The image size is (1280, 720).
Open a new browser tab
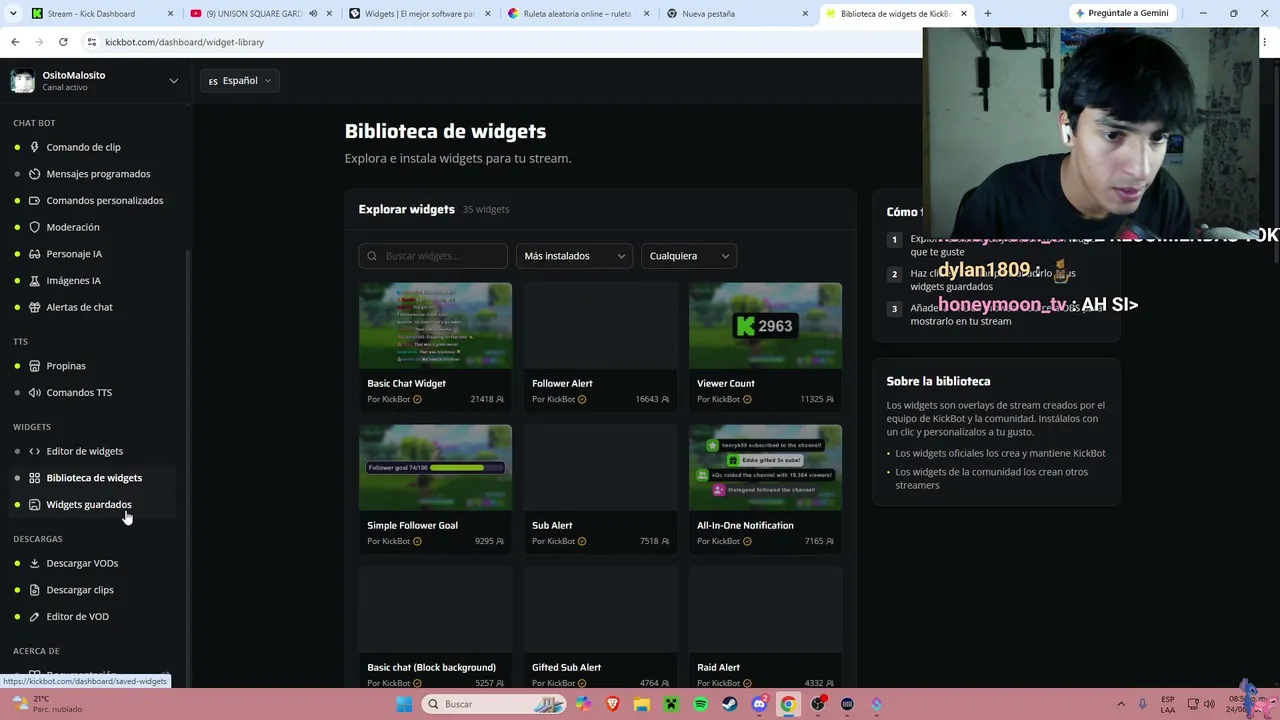[987, 14]
